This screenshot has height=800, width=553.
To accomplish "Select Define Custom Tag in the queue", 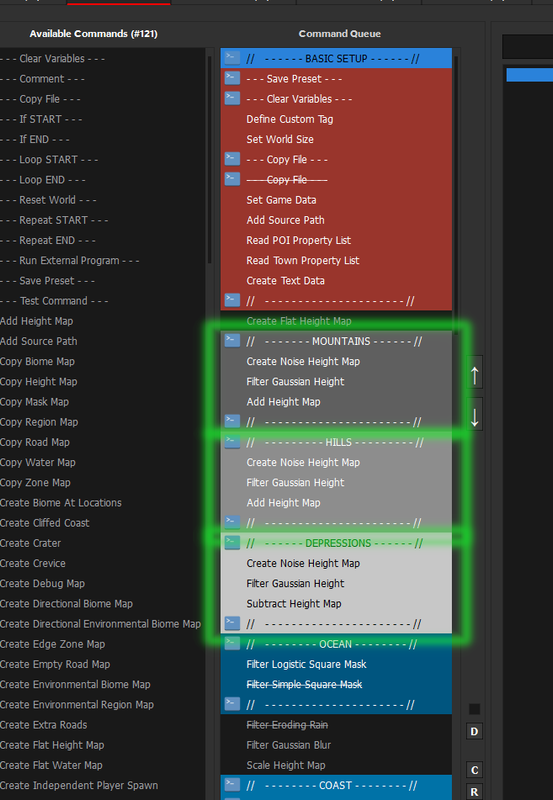I will pyautogui.click(x=336, y=119).
